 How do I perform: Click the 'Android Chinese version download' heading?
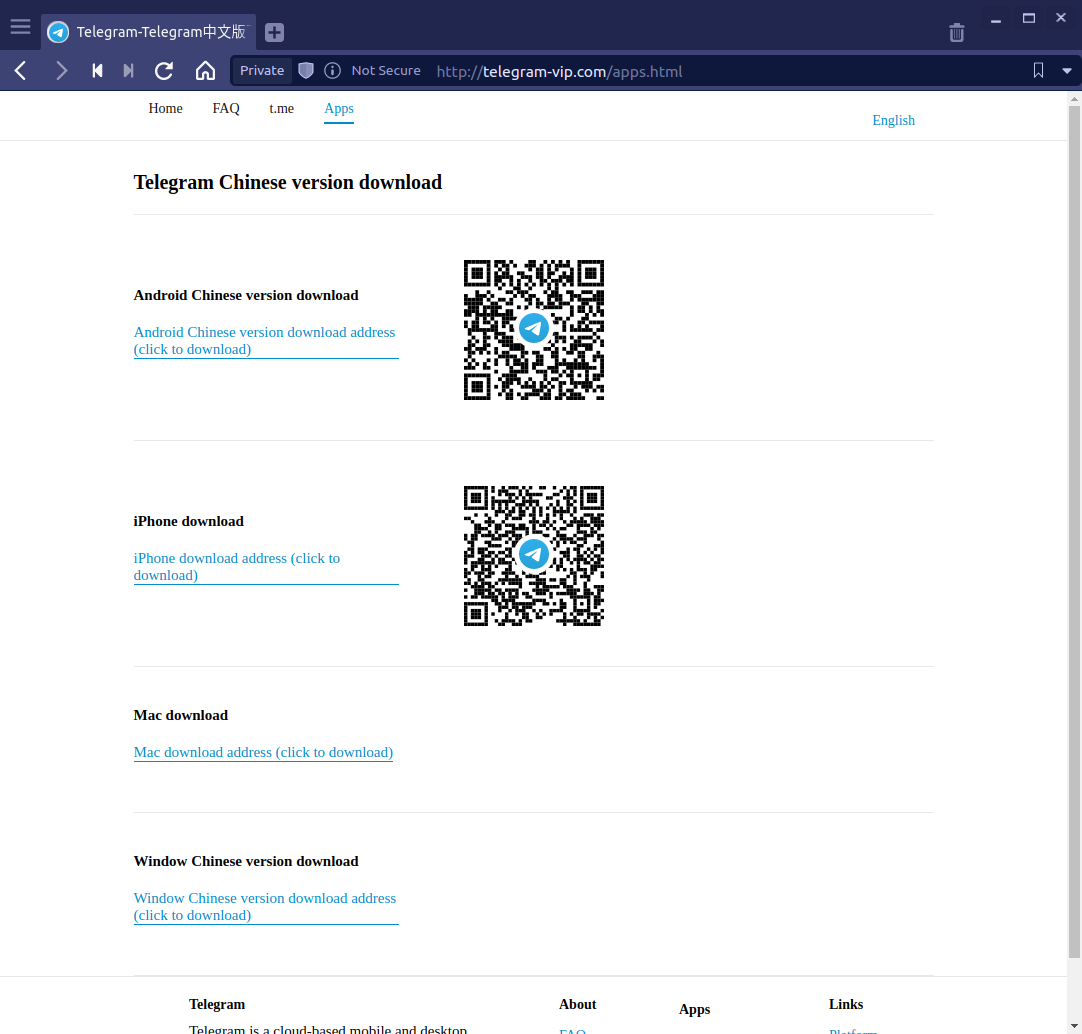pos(246,295)
